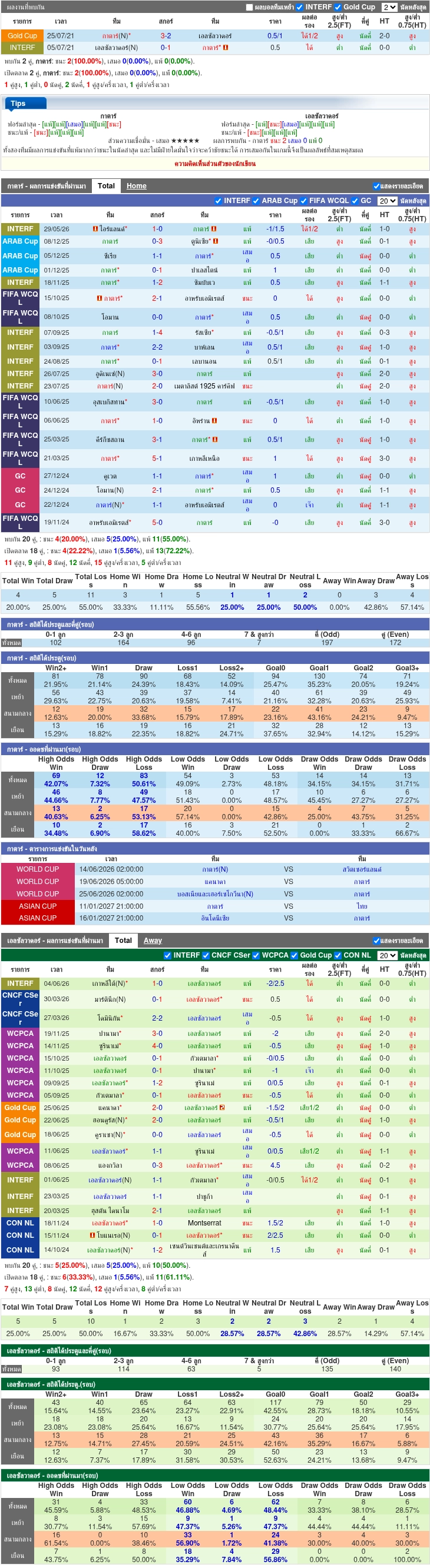Open team สวิตเซอร์แลนด์ in the 14/06/2026 World Cup fixture

click(x=362, y=869)
